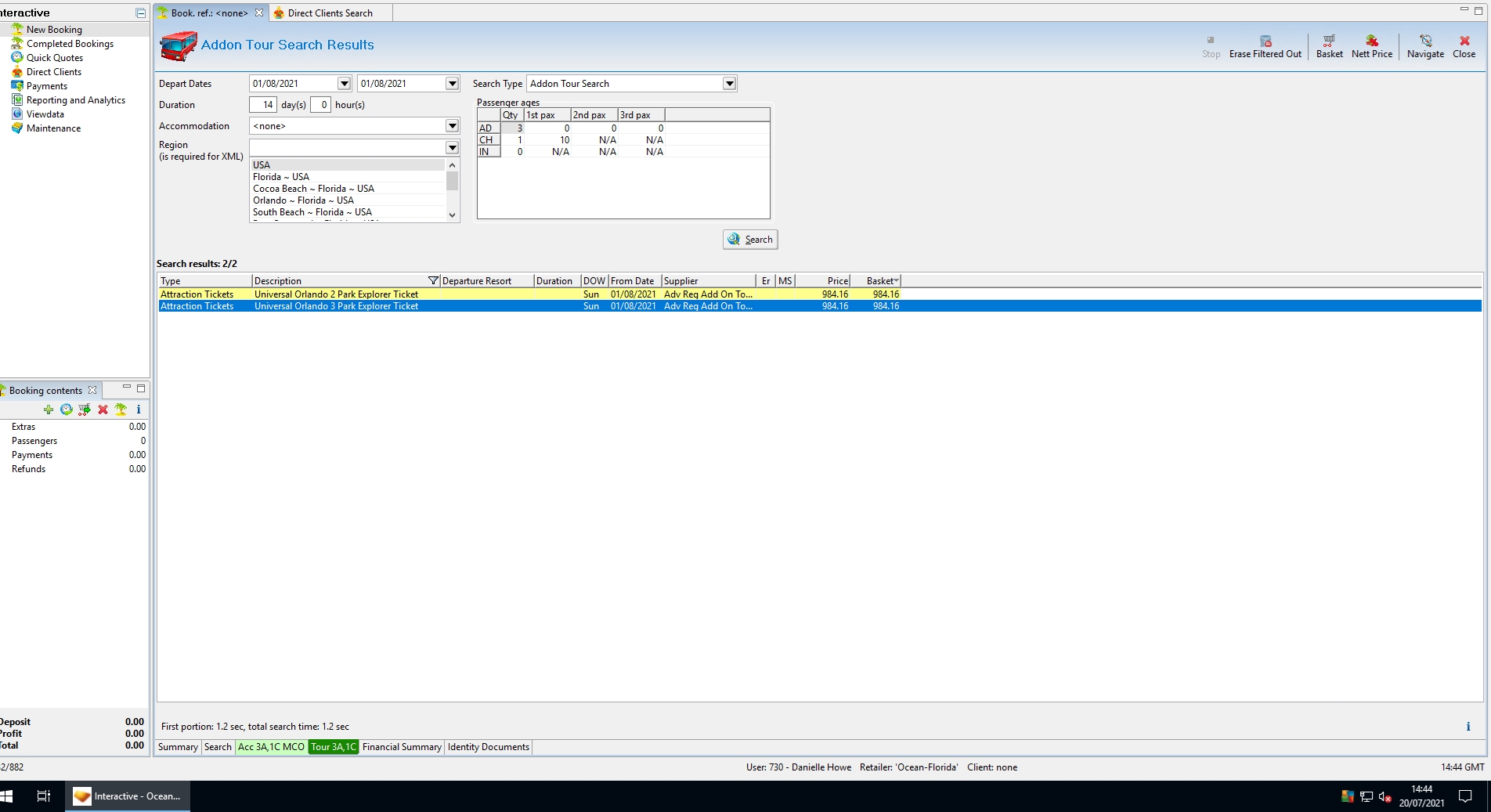The image size is (1491, 812).
Task: Open the first Depart Dates calendar dropdown
Action: (x=344, y=84)
